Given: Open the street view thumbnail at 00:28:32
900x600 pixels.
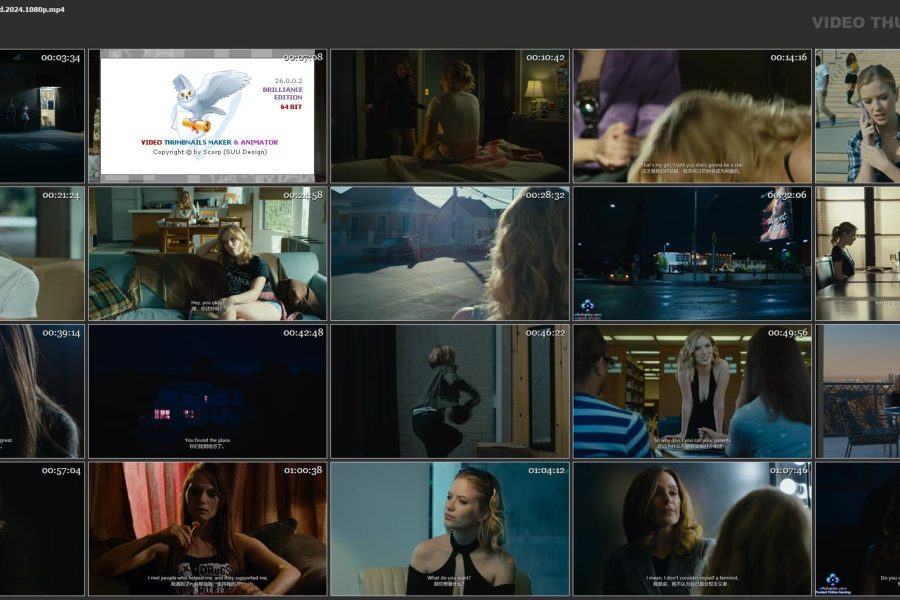Looking at the screenshot, I should (450, 253).
